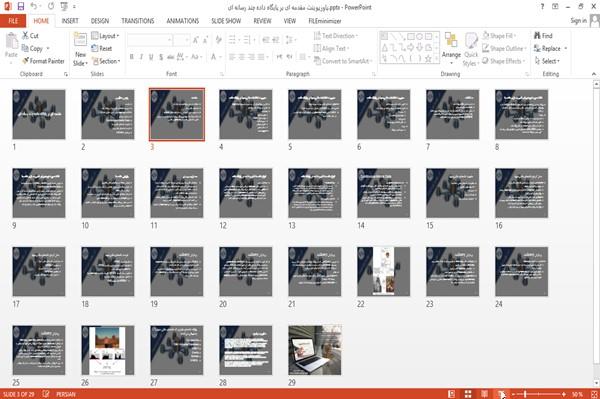This screenshot has width=600, height=399.
Task: Decrease list indent level
Action: click(x=266, y=39)
